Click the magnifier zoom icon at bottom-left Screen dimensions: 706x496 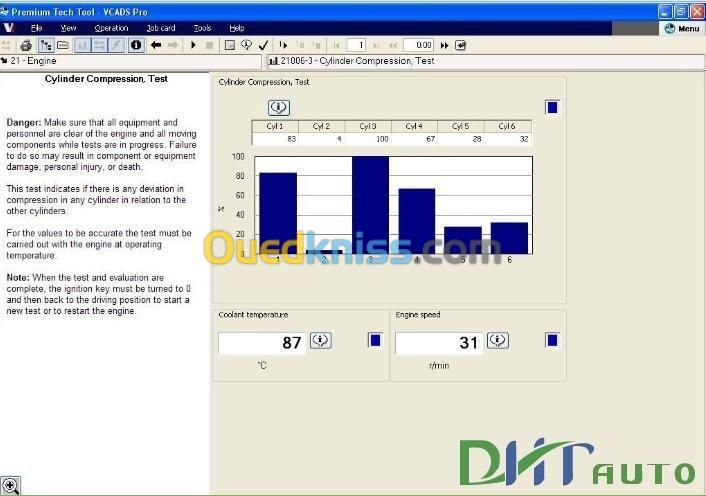pyautogui.click(x=11, y=486)
